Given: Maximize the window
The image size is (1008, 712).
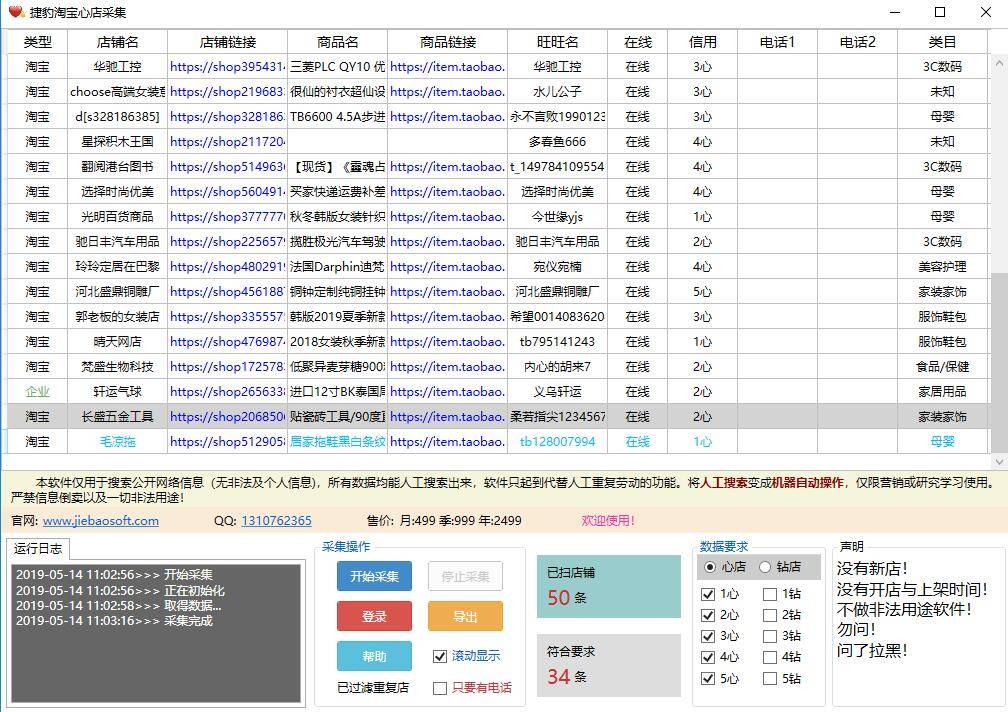Looking at the screenshot, I should [939, 12].
